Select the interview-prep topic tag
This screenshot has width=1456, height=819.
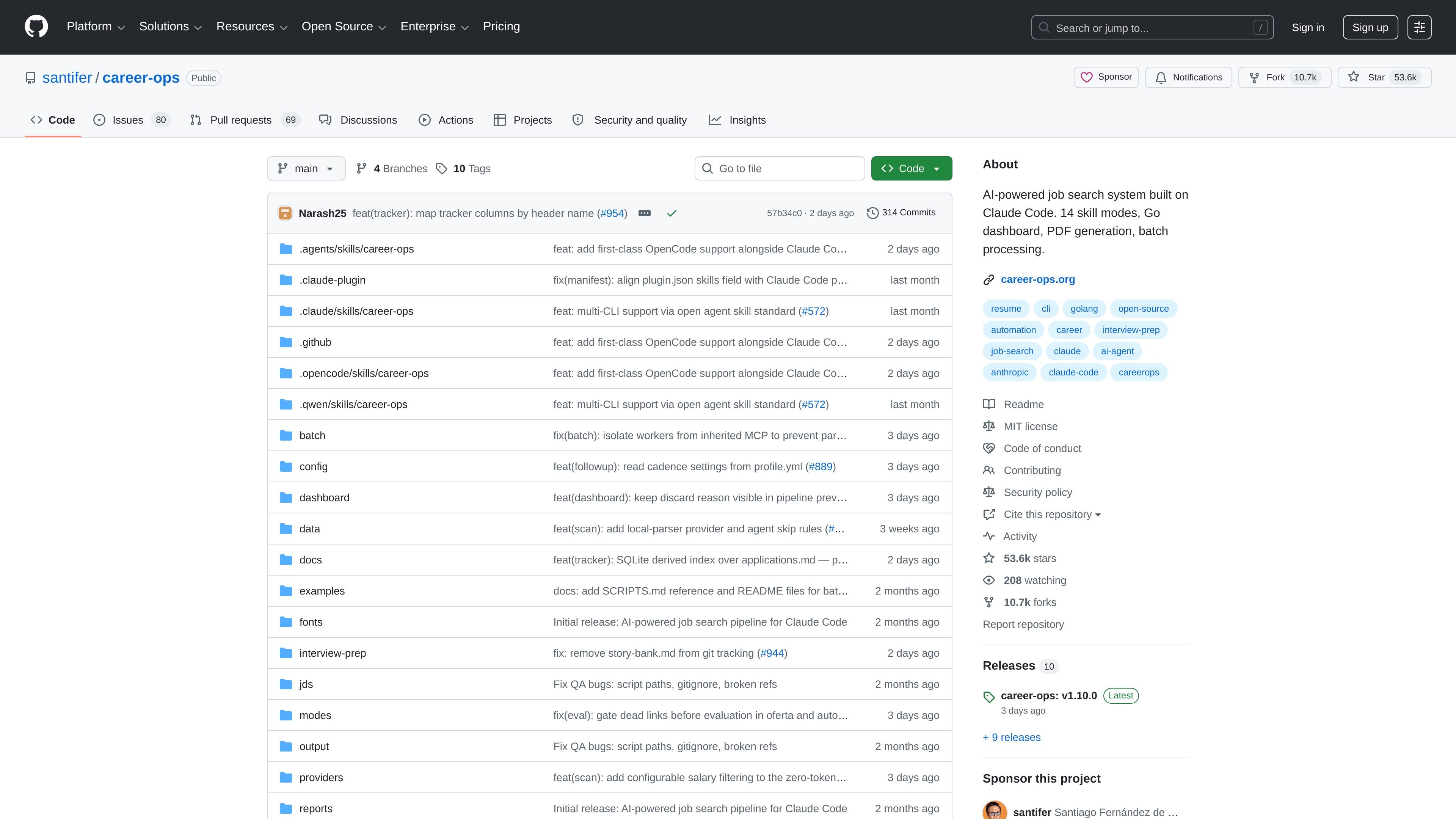pyautogui.click(x=1130, y=329)
